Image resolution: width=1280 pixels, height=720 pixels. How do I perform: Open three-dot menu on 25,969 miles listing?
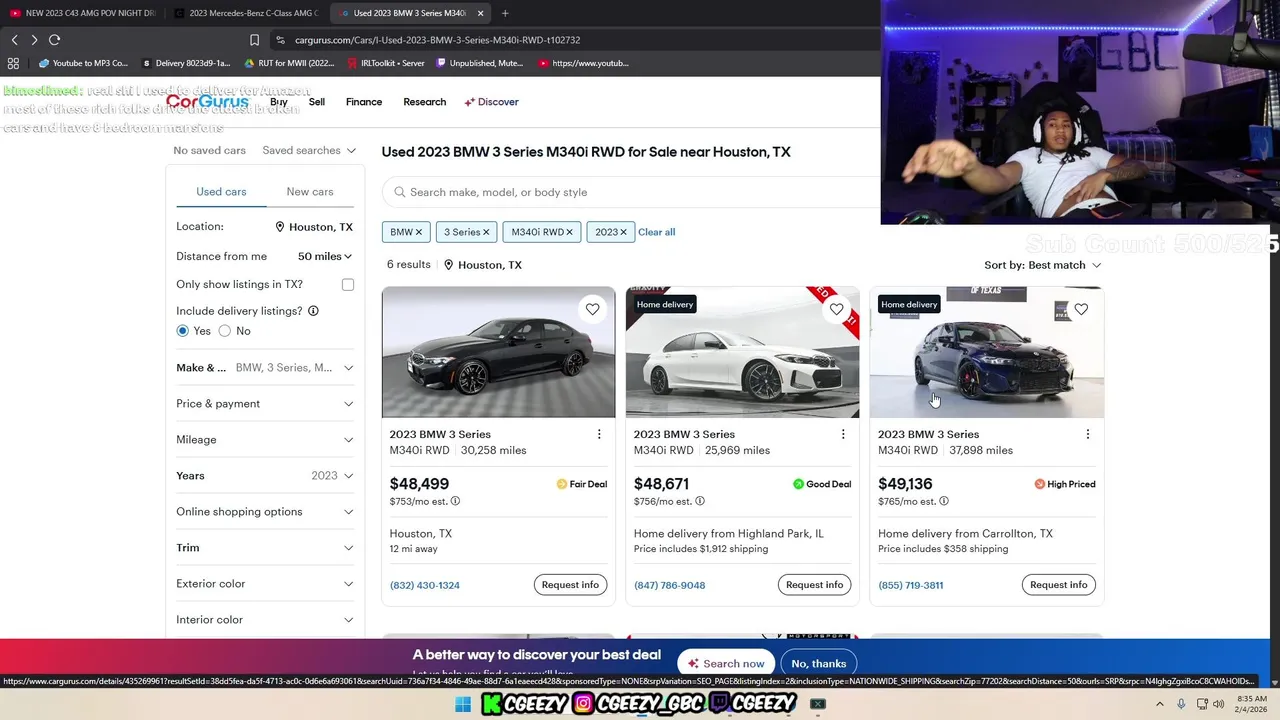pyautogui.click(x=843, y=434)
